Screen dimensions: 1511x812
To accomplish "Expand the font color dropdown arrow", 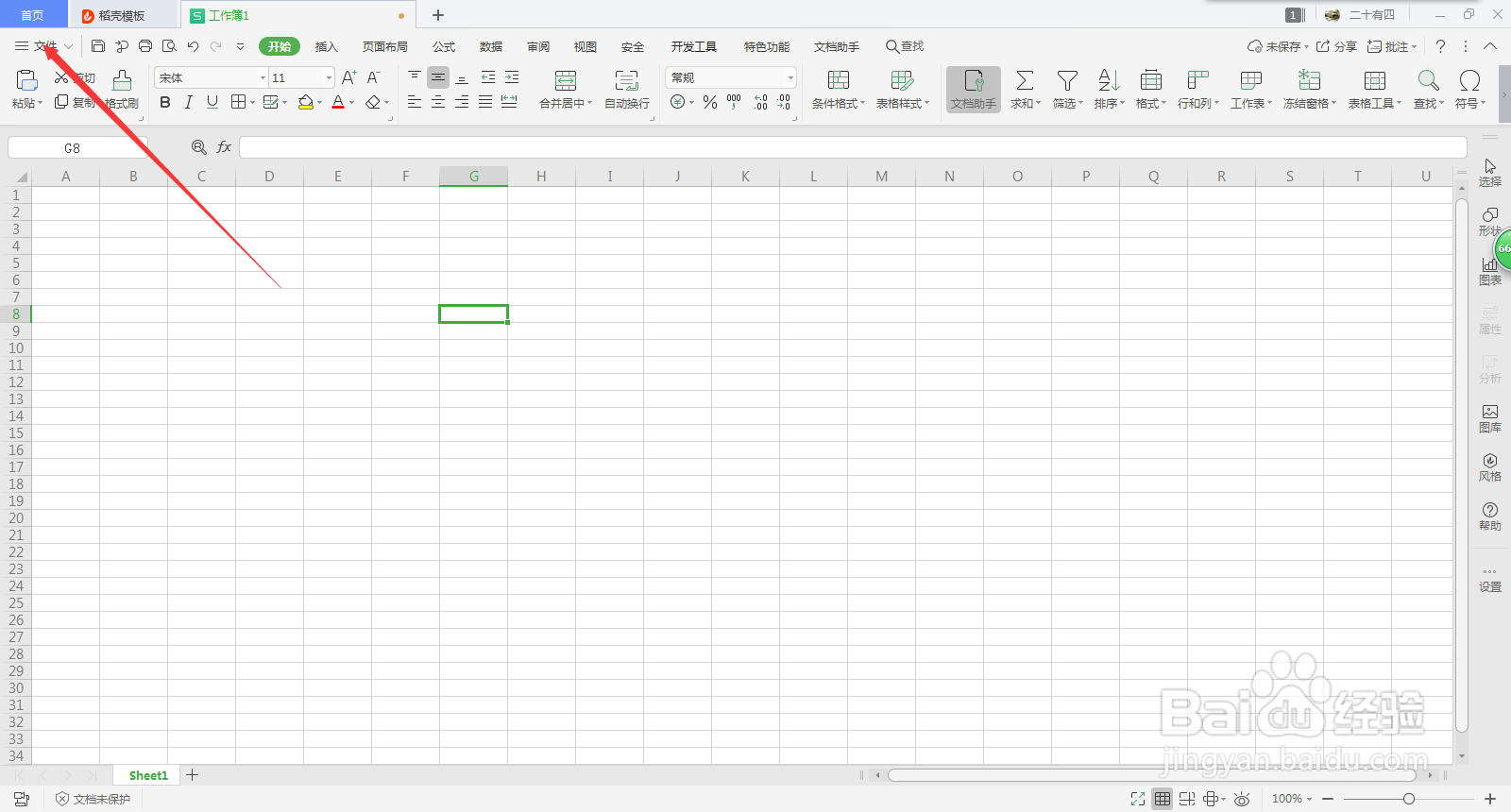I will 352,103.
